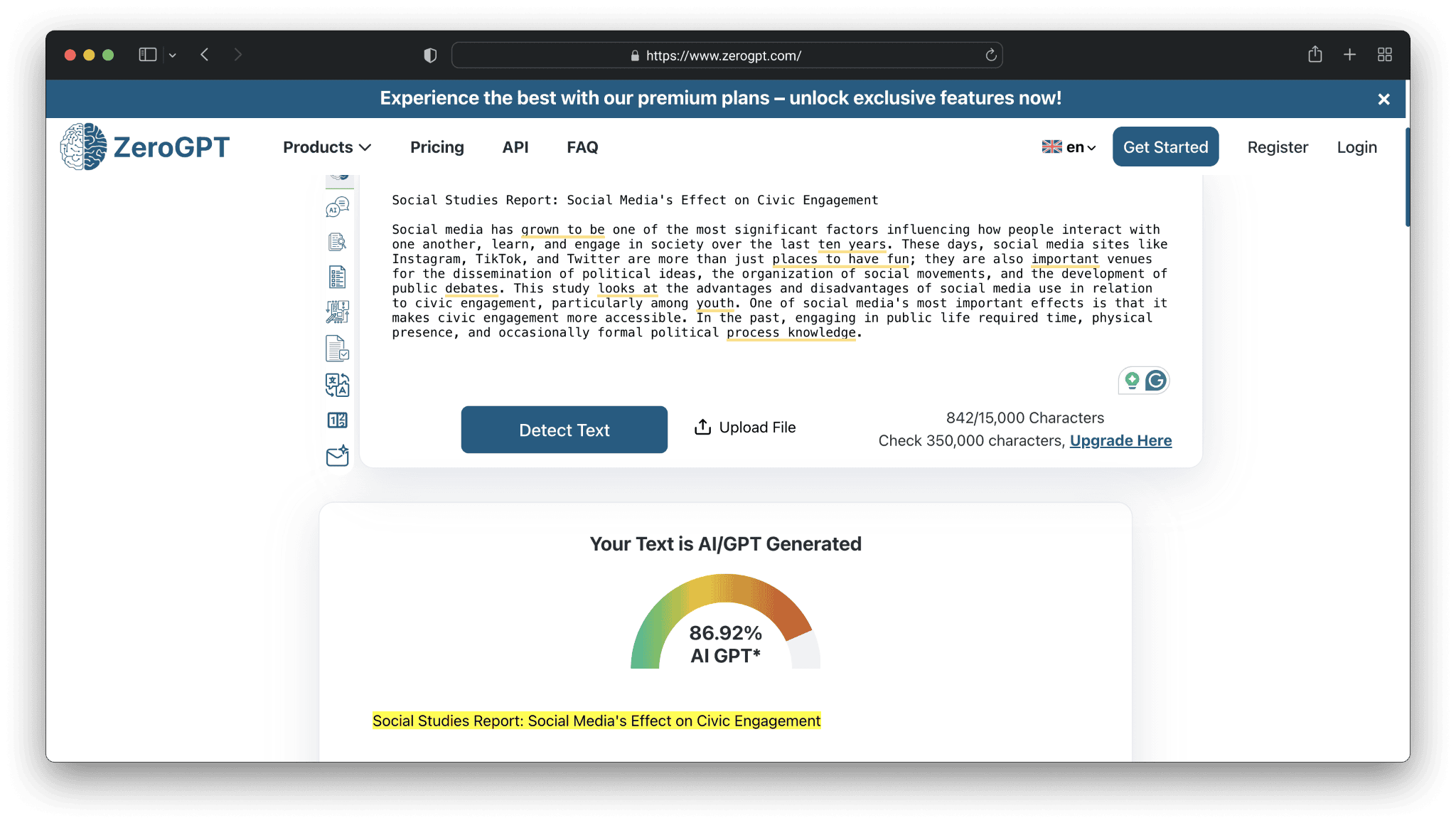The image size is (1456, 823).
Task: Click the browser address bar
Action: click(725, 55)
